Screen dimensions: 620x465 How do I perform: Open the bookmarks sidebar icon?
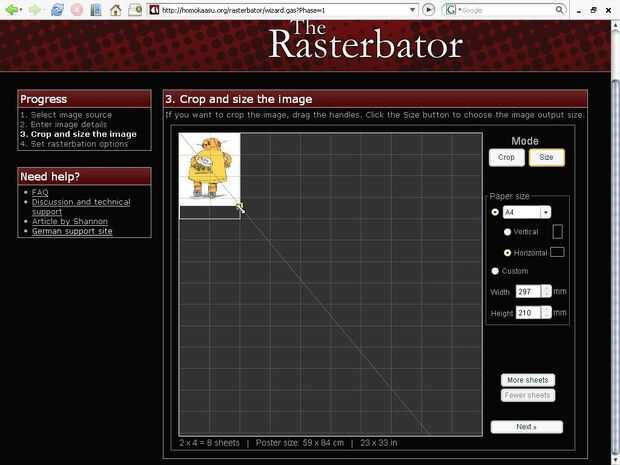[x=96, y=9]
